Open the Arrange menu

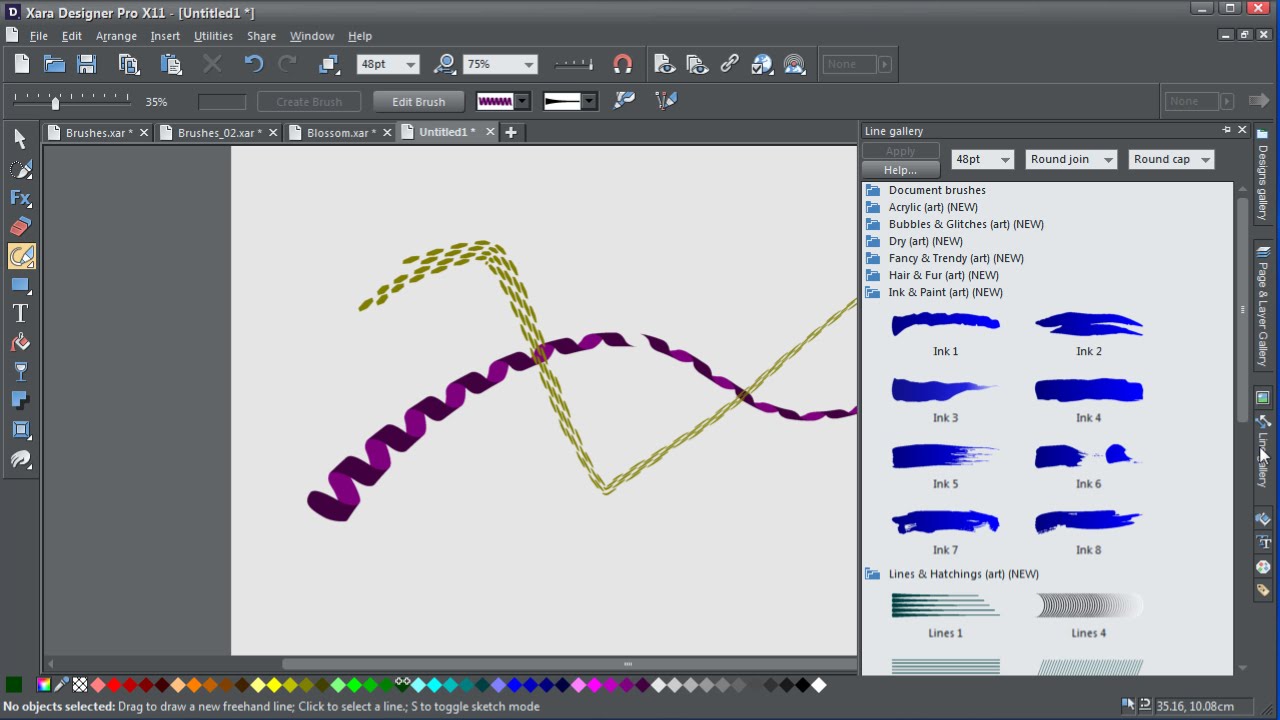[116, 36]
